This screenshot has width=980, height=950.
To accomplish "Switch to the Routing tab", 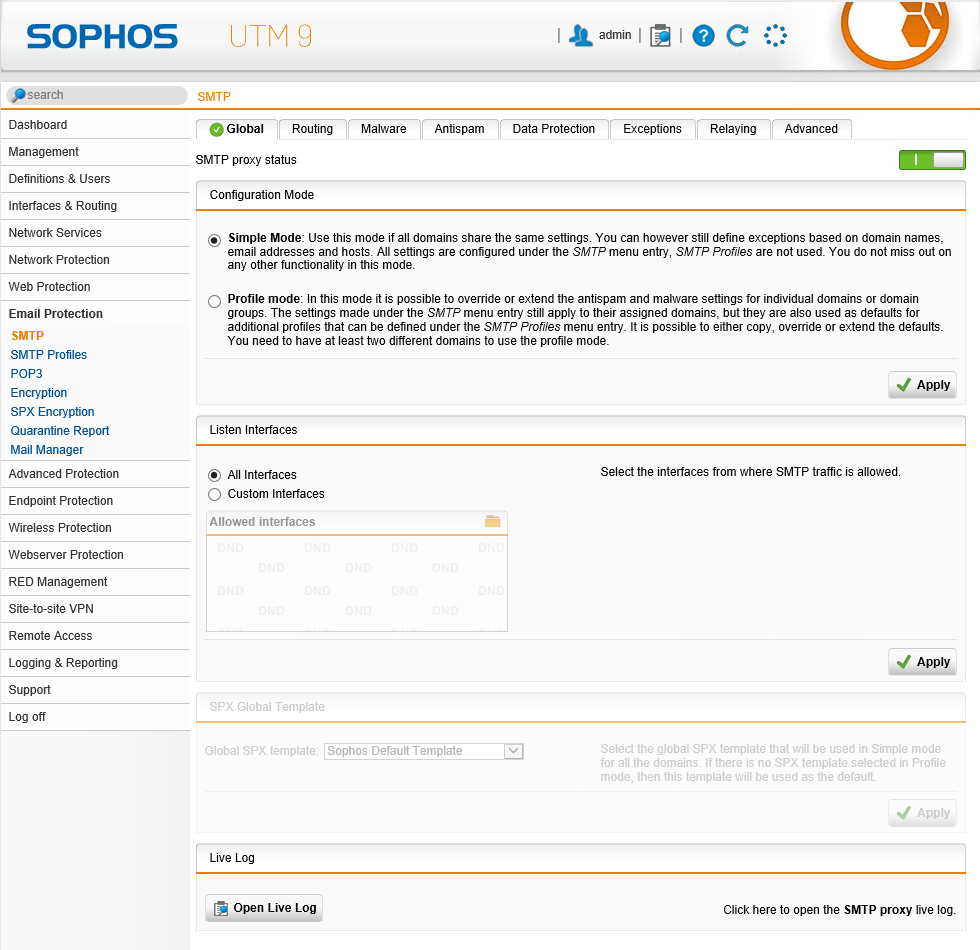I will tap(312, 129).
